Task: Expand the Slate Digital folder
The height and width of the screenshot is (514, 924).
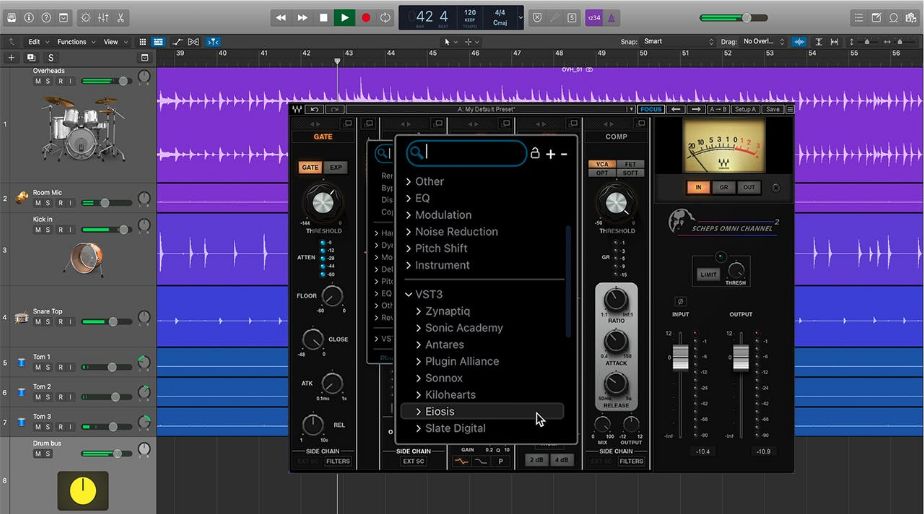Action: tap(451, 429)
